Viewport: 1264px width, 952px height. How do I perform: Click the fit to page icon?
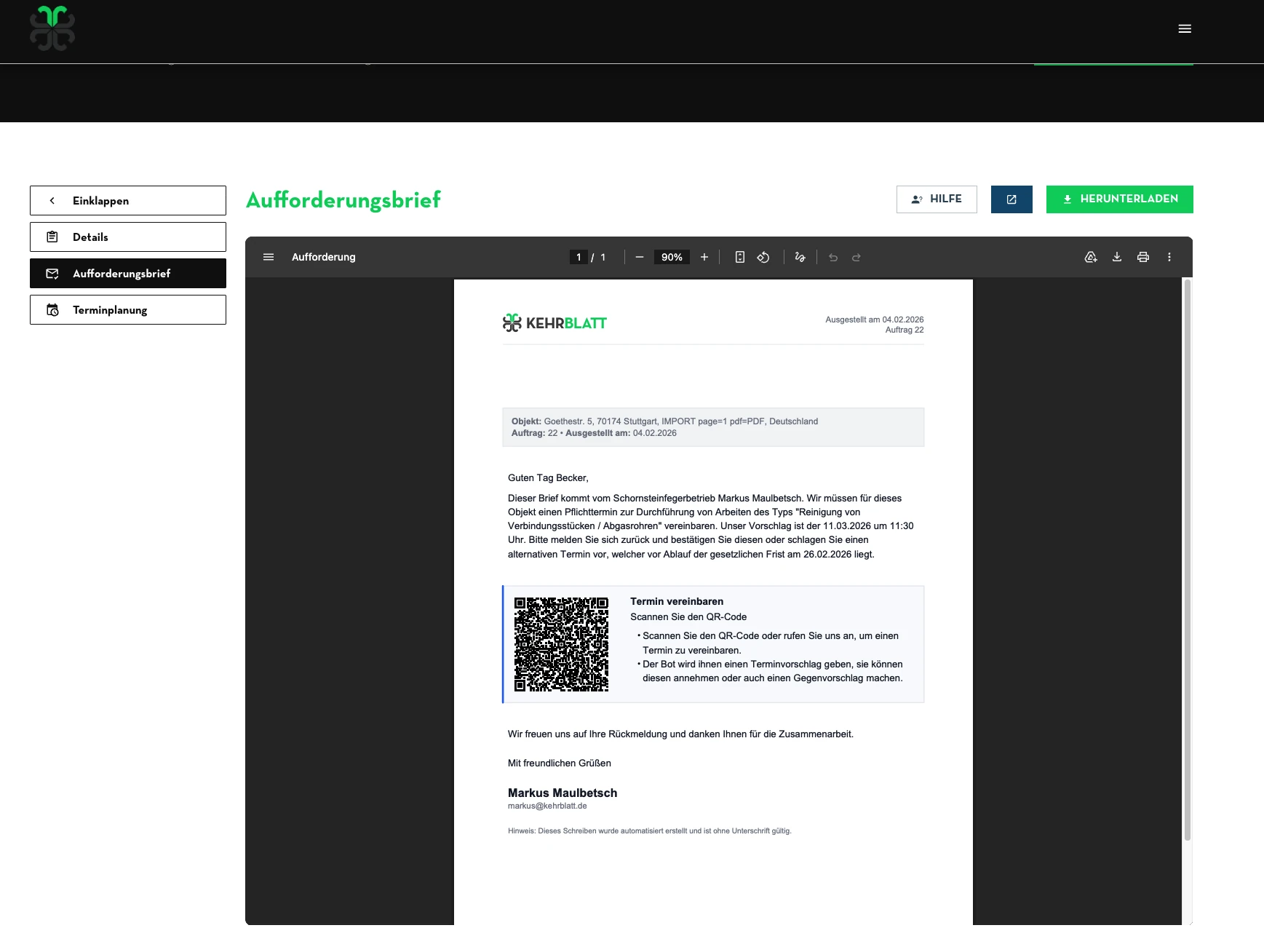click(739, 257)
